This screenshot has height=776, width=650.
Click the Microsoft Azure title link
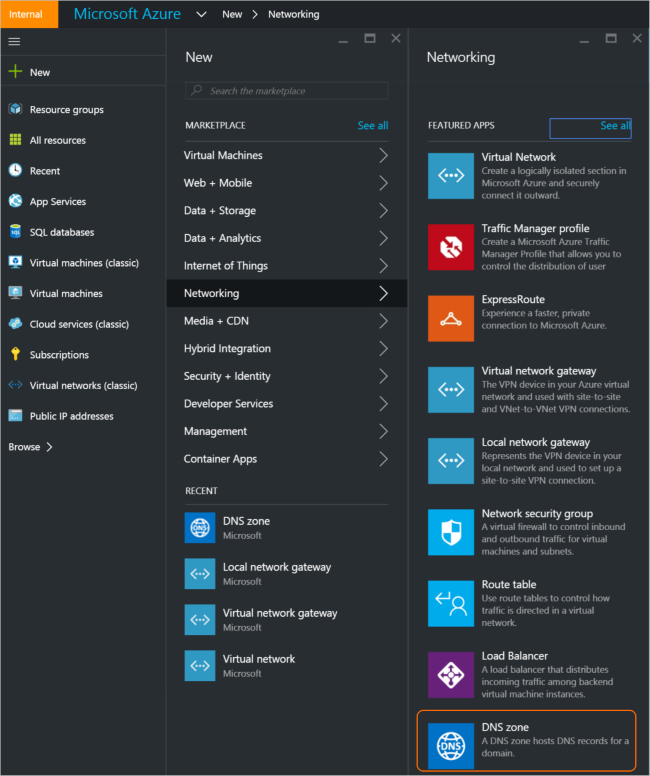pos(127,14)
